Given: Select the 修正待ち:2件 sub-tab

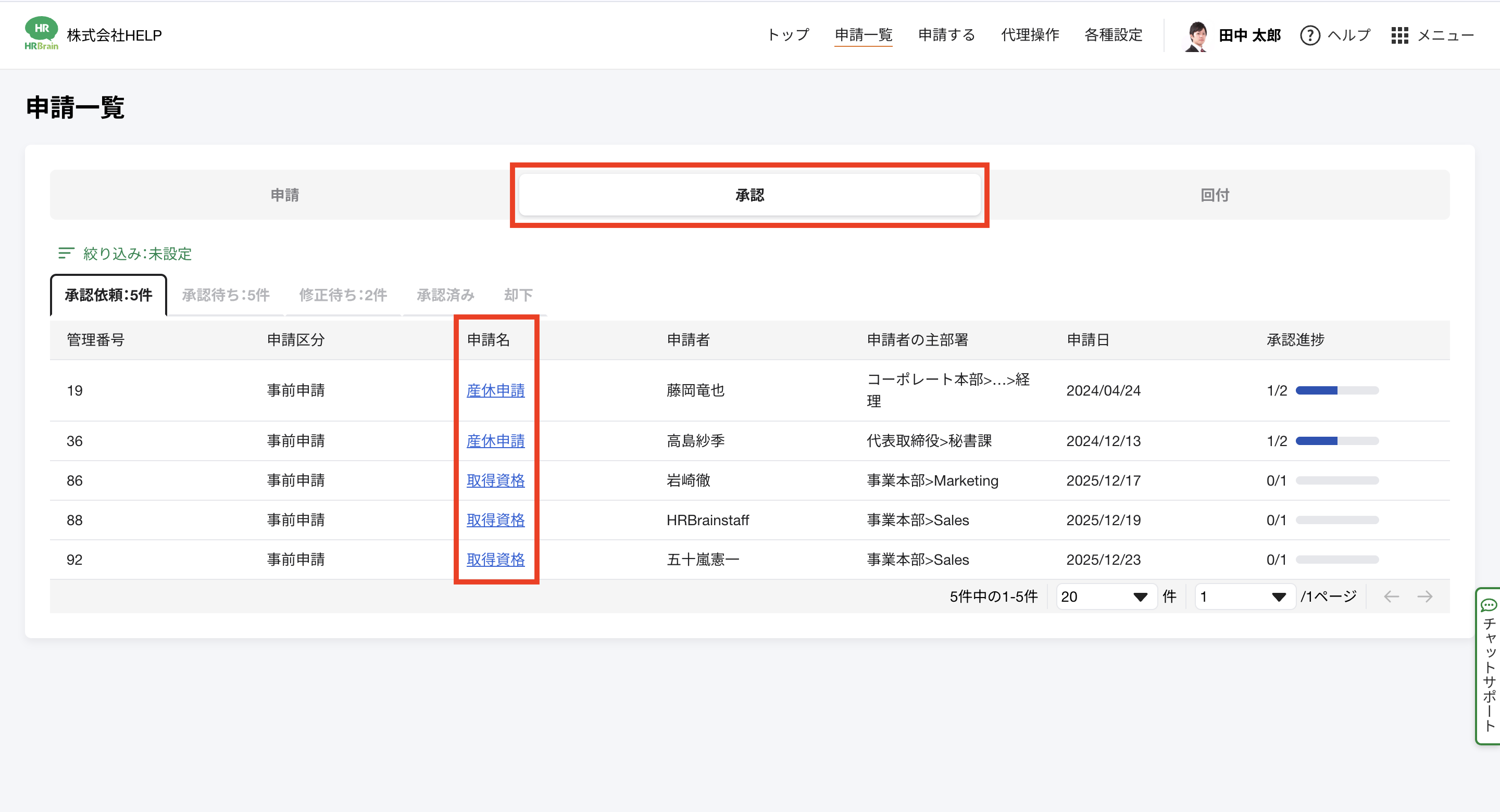Looking at the screenshot, I should (342, 295).
